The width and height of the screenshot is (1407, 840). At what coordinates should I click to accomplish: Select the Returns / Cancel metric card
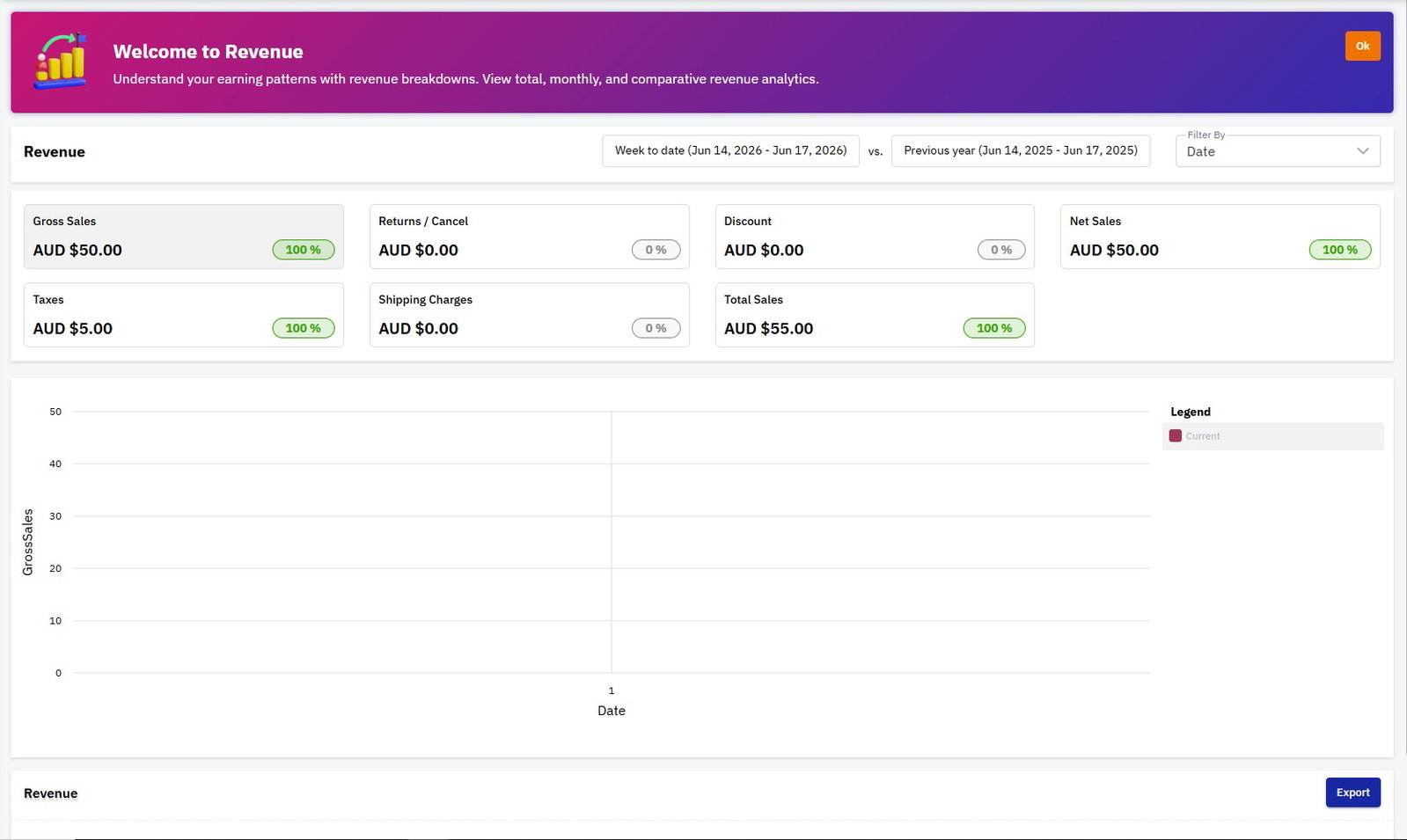click(530, 237)
